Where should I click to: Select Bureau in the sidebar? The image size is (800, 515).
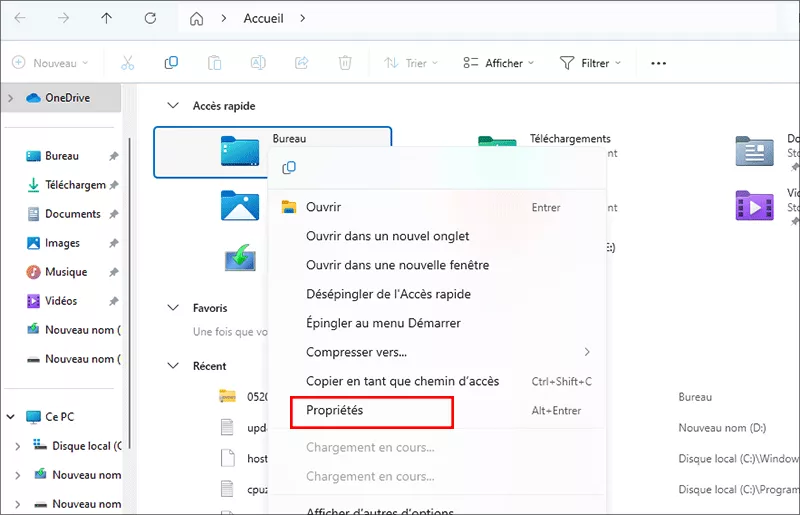(62, 156)
